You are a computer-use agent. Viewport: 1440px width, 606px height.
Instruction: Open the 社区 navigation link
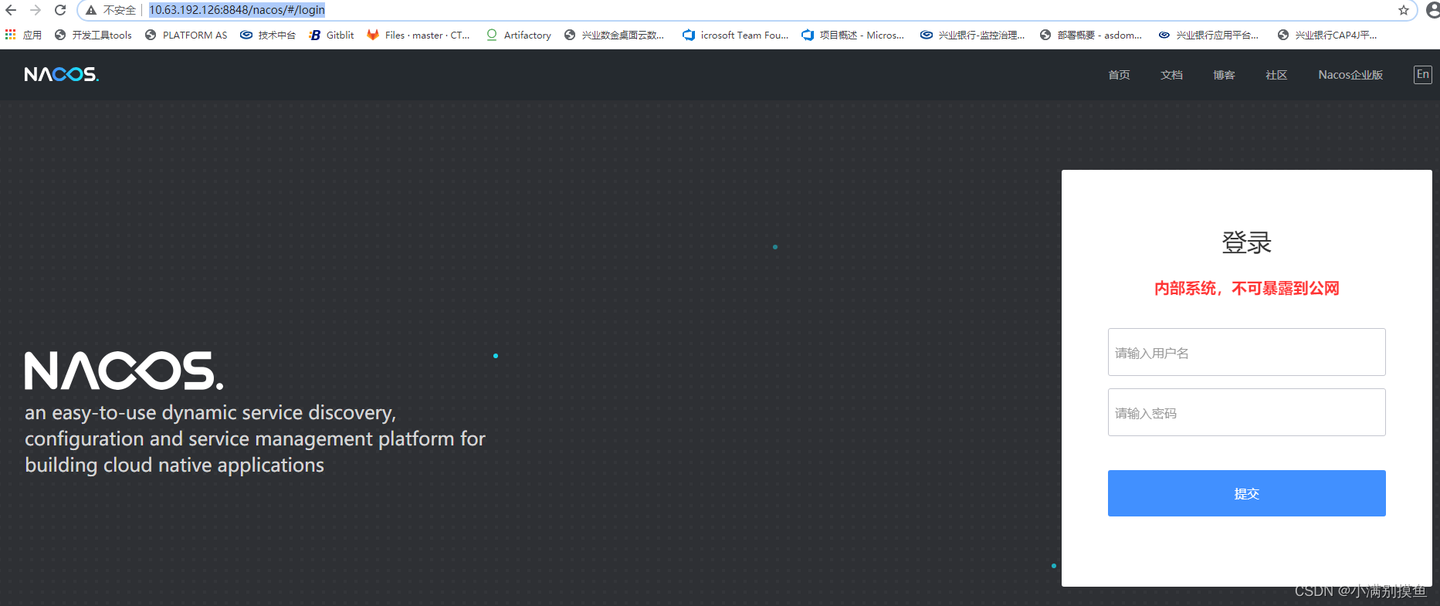pyautogui.click(x=1276, y=75)
